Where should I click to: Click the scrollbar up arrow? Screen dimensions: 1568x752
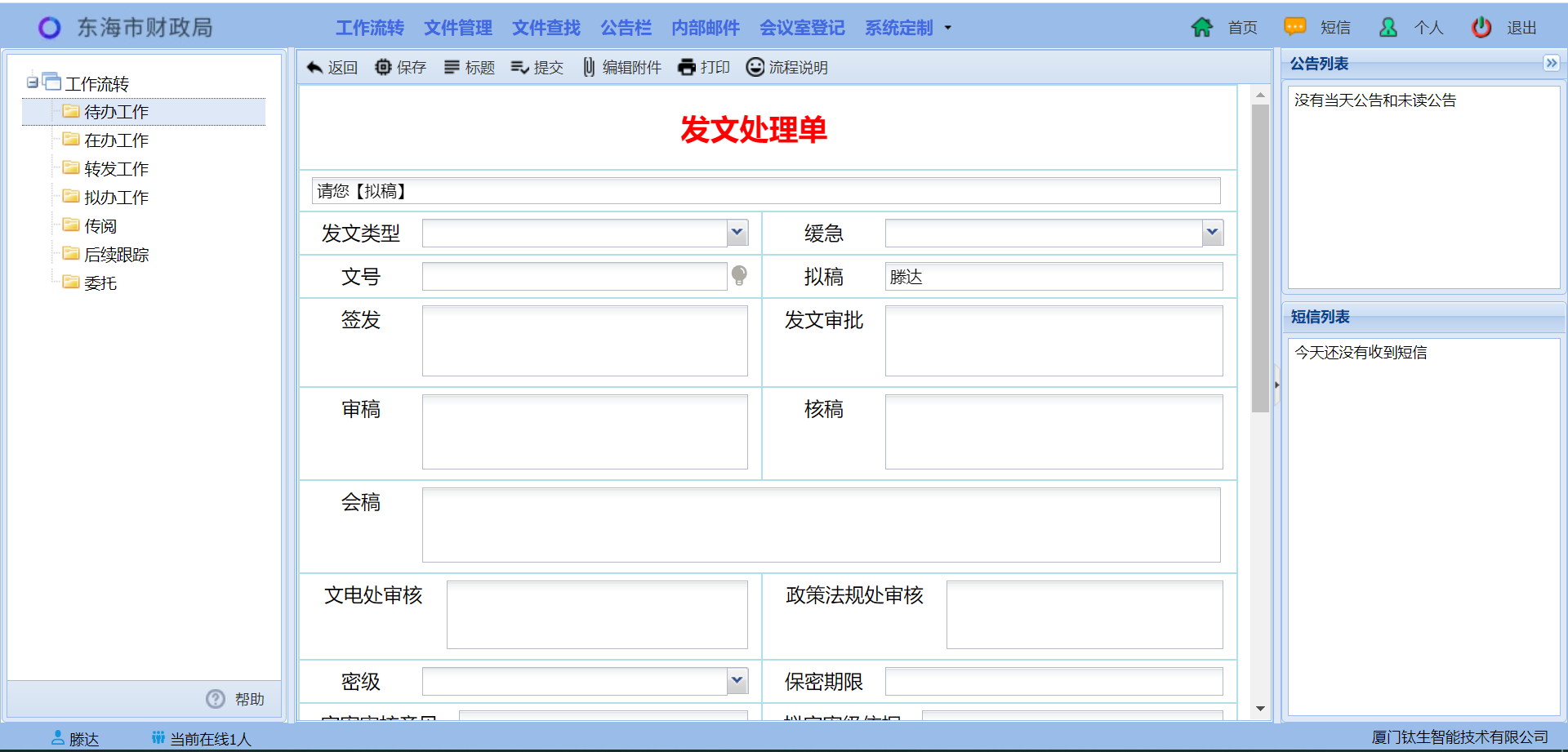point(1260,96)
